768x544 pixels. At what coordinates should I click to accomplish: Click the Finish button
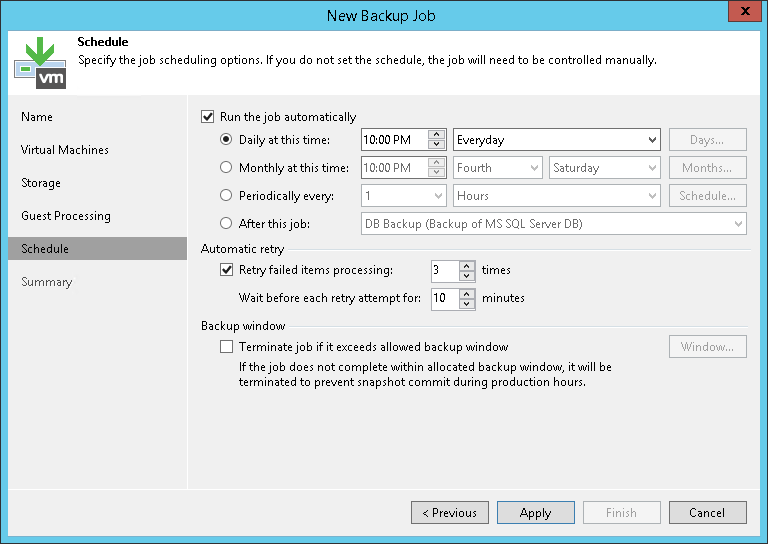(622, 512)
